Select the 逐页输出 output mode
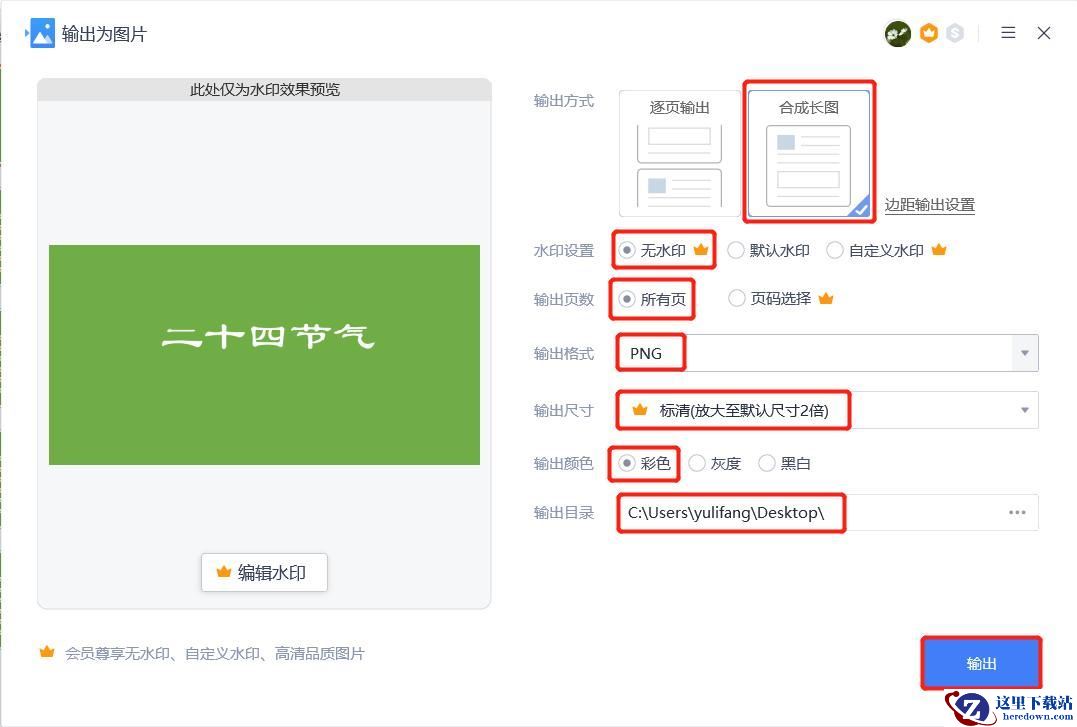Screen dimensions: 1077x727 click(x=680, y=153)
